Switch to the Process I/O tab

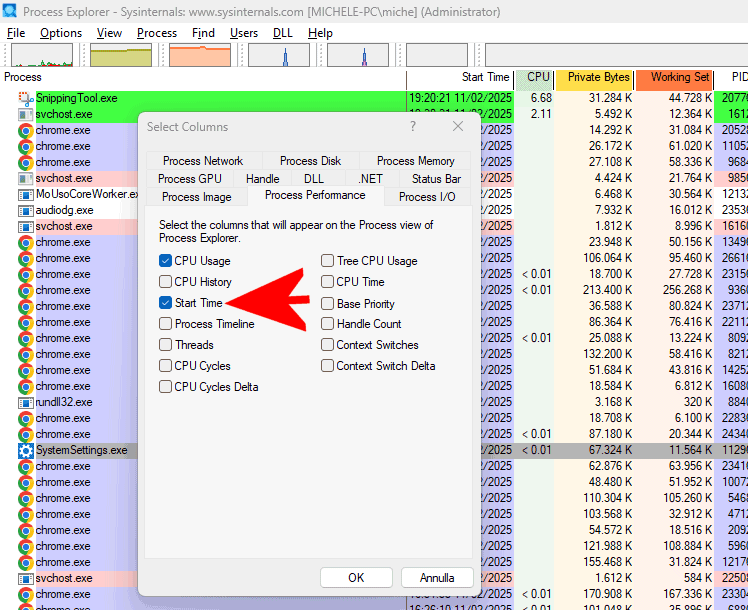427,197
